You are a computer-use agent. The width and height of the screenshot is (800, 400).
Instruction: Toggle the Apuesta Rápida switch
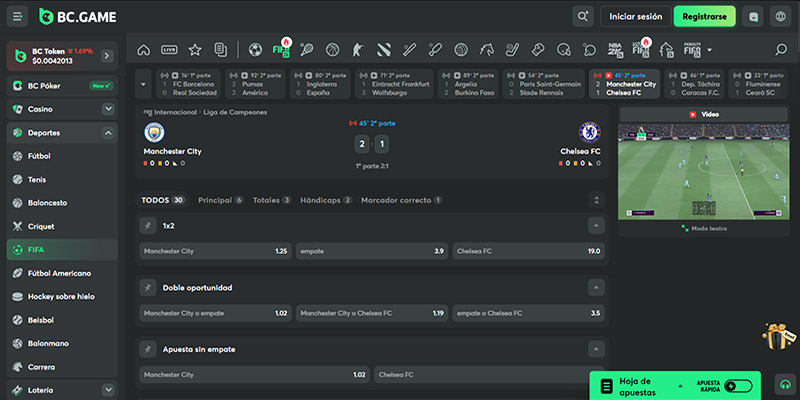point(738,386)
